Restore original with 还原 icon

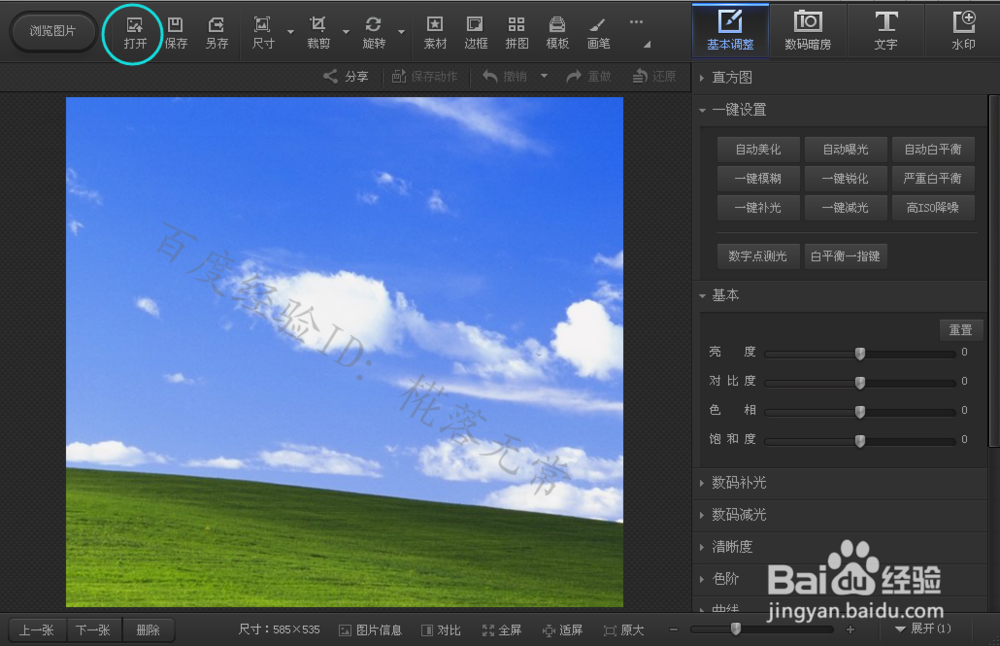[x=654, y=77]
